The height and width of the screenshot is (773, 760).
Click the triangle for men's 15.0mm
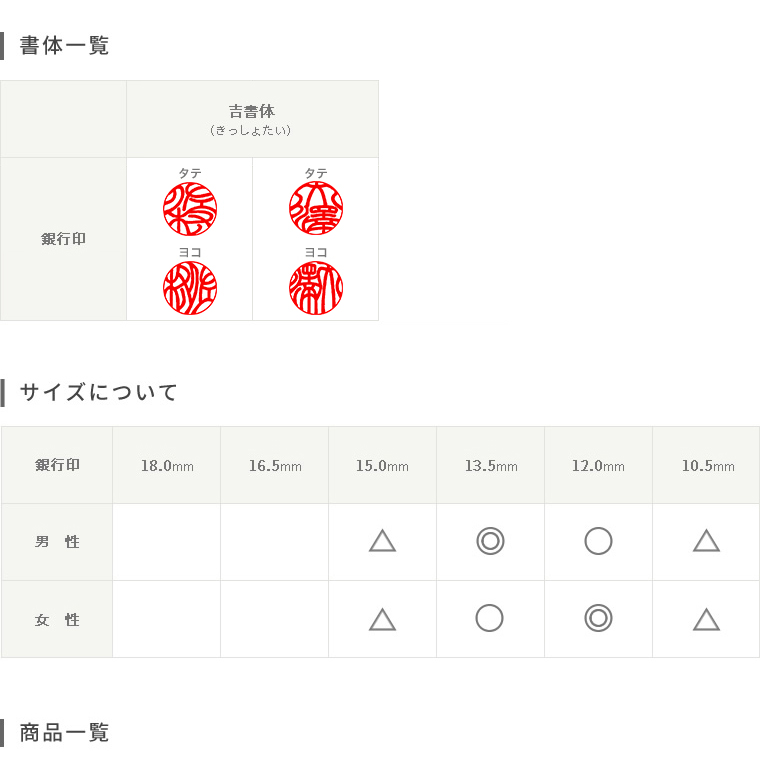382,541
